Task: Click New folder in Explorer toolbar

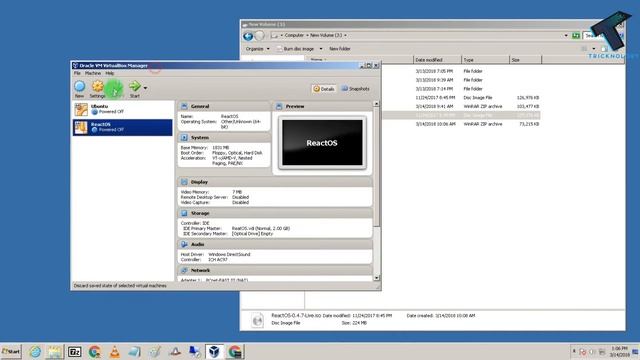Action: pos(340,49)
